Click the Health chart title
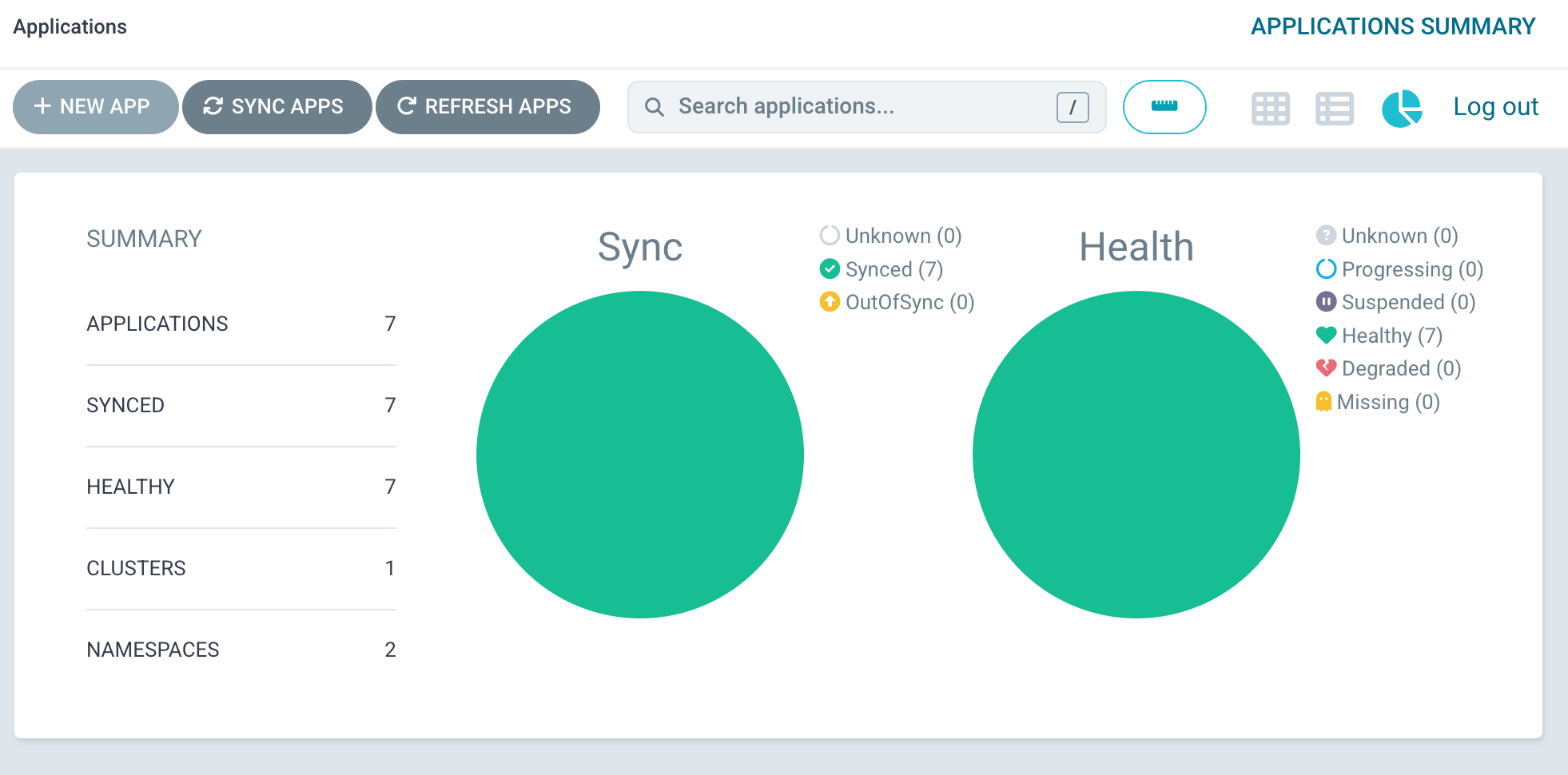 pos(1136,247)
